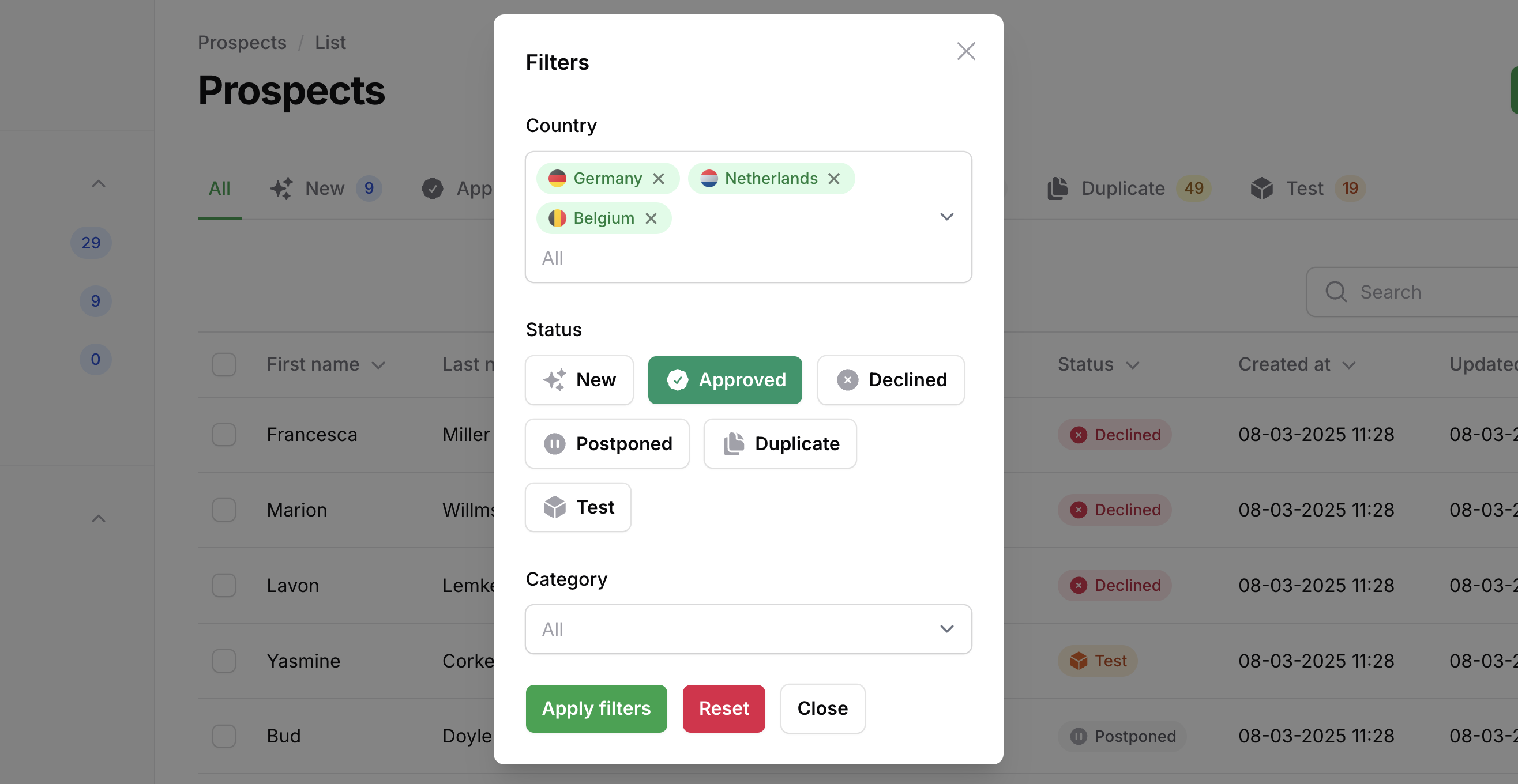Click the Test tab cube icon
This screenshot has height=784, width=1518.
[1261, 189]
